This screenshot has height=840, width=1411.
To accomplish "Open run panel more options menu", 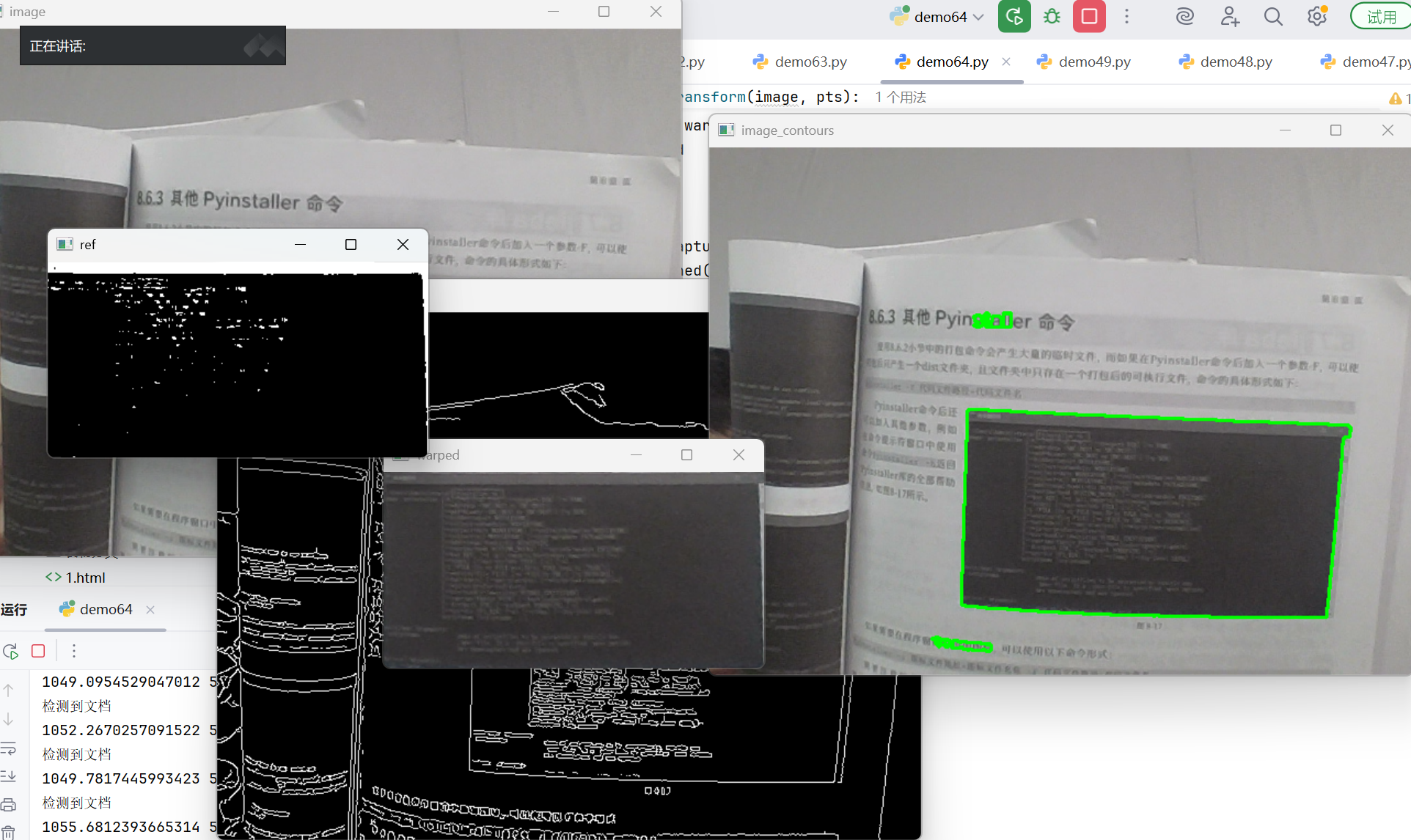I will [x=74, y=651].
